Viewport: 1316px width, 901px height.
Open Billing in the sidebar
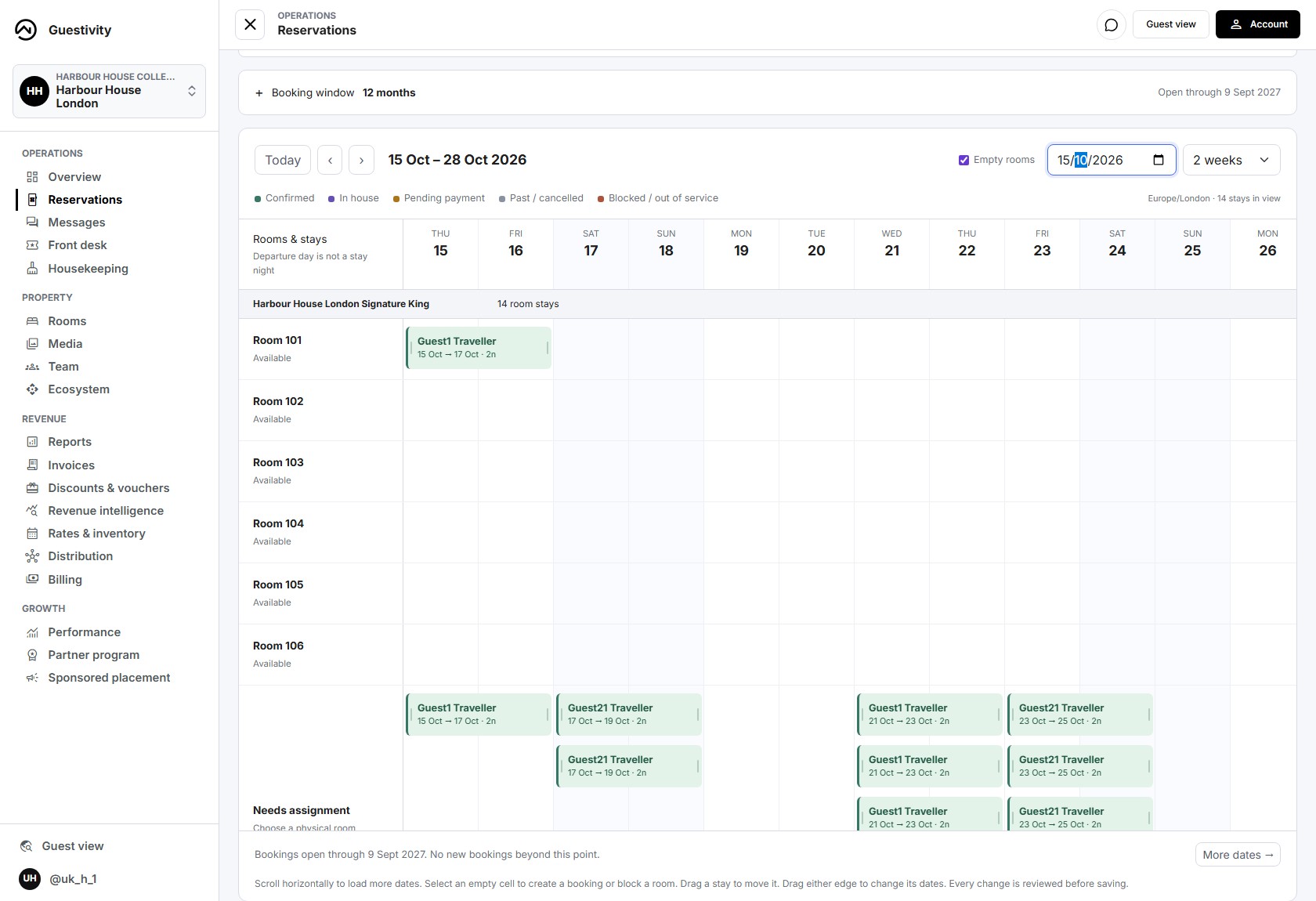(65, 580)
